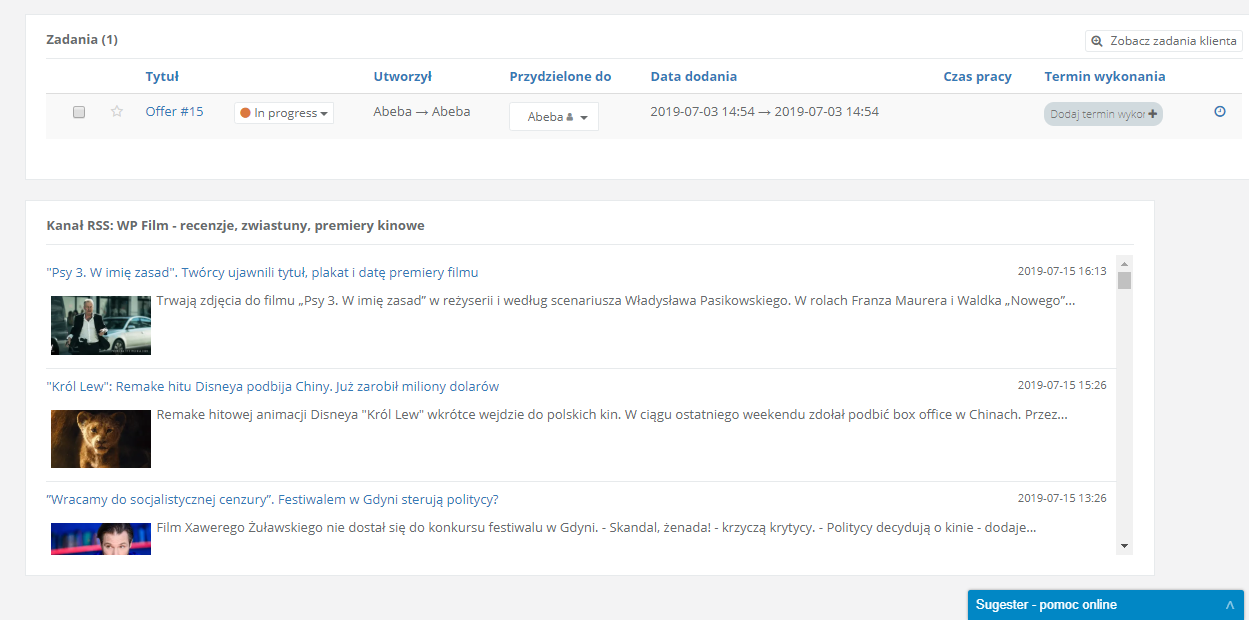This screenshot has height=620, width=1249.
Task: Click the plus icon in the deadline pill
Action: tap(1153, 114)
